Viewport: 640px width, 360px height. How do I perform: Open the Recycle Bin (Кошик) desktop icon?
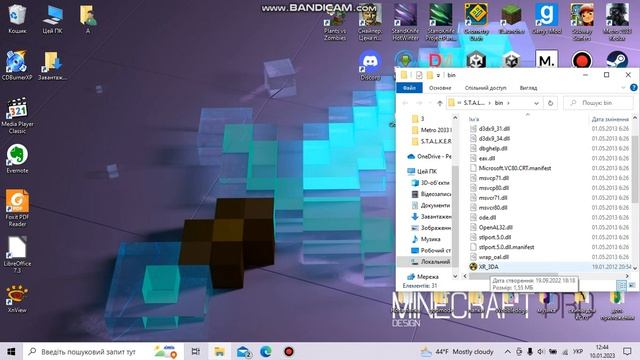click(17, 19)
